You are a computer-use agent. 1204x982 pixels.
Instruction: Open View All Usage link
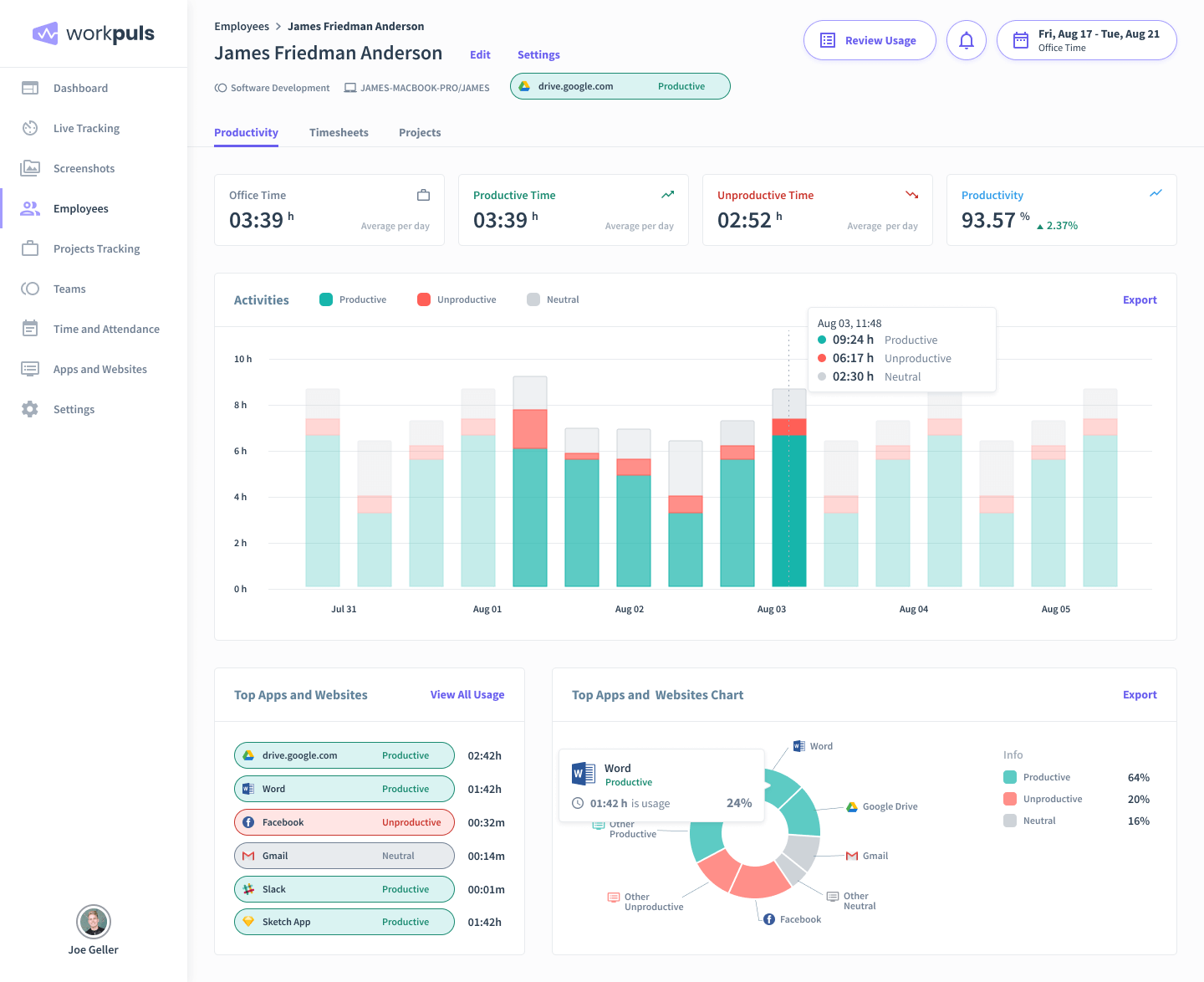(467, 694)
